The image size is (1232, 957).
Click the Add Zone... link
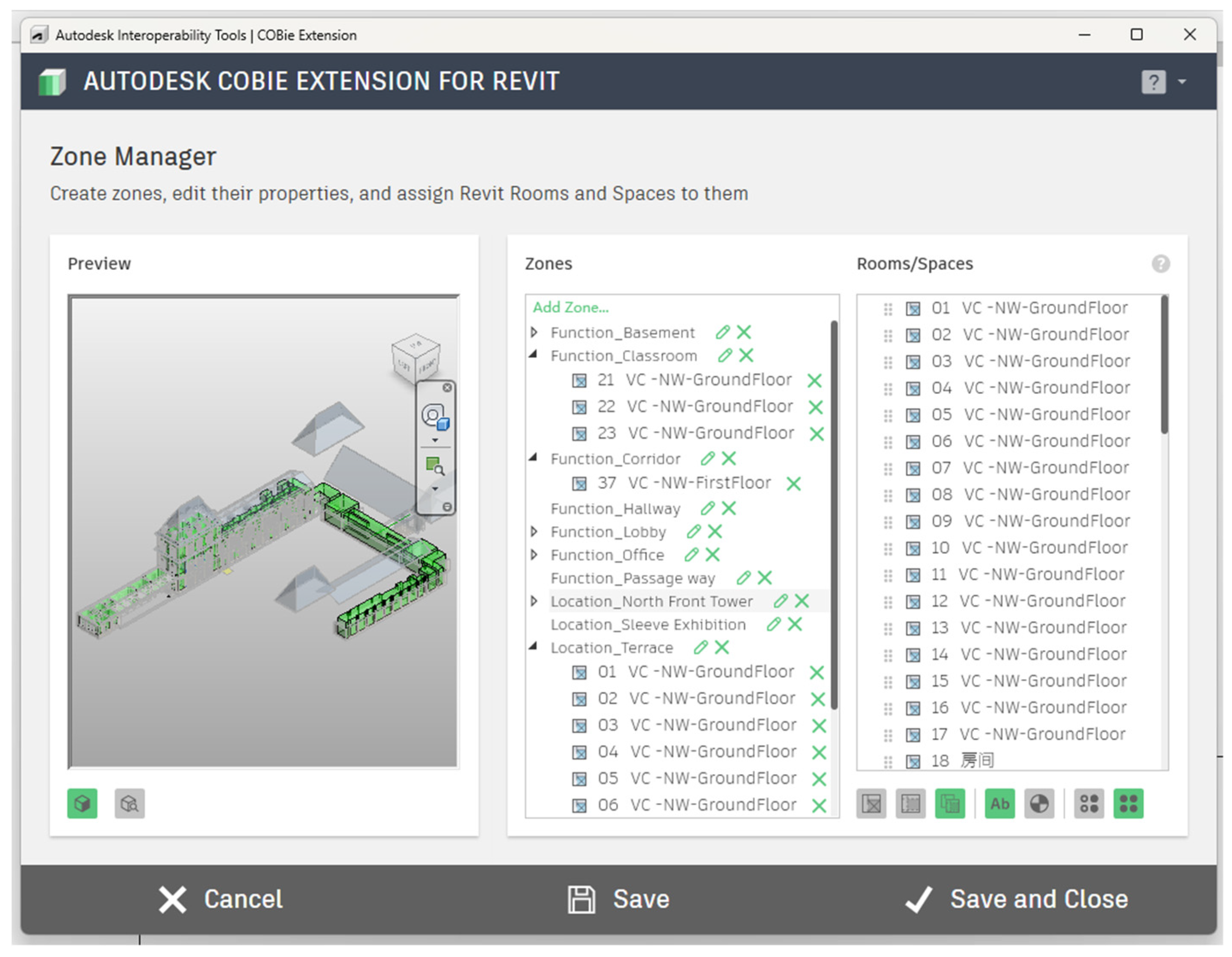(x=570, y=307)
